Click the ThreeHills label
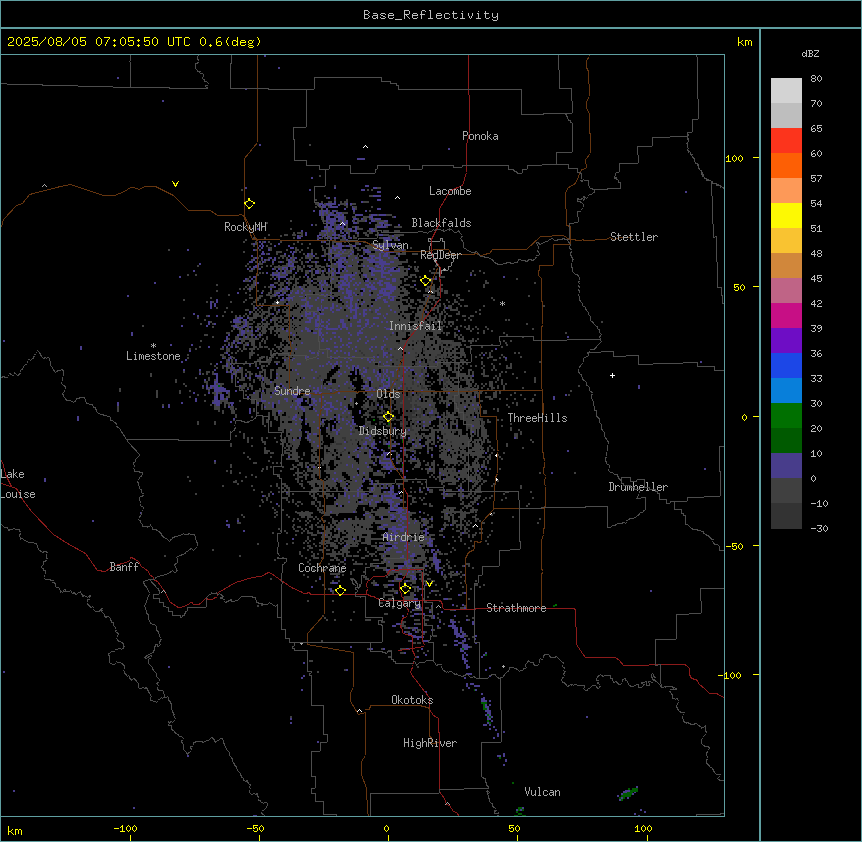Viewport: 862px width, 842px height. click(x=537, y=418)
